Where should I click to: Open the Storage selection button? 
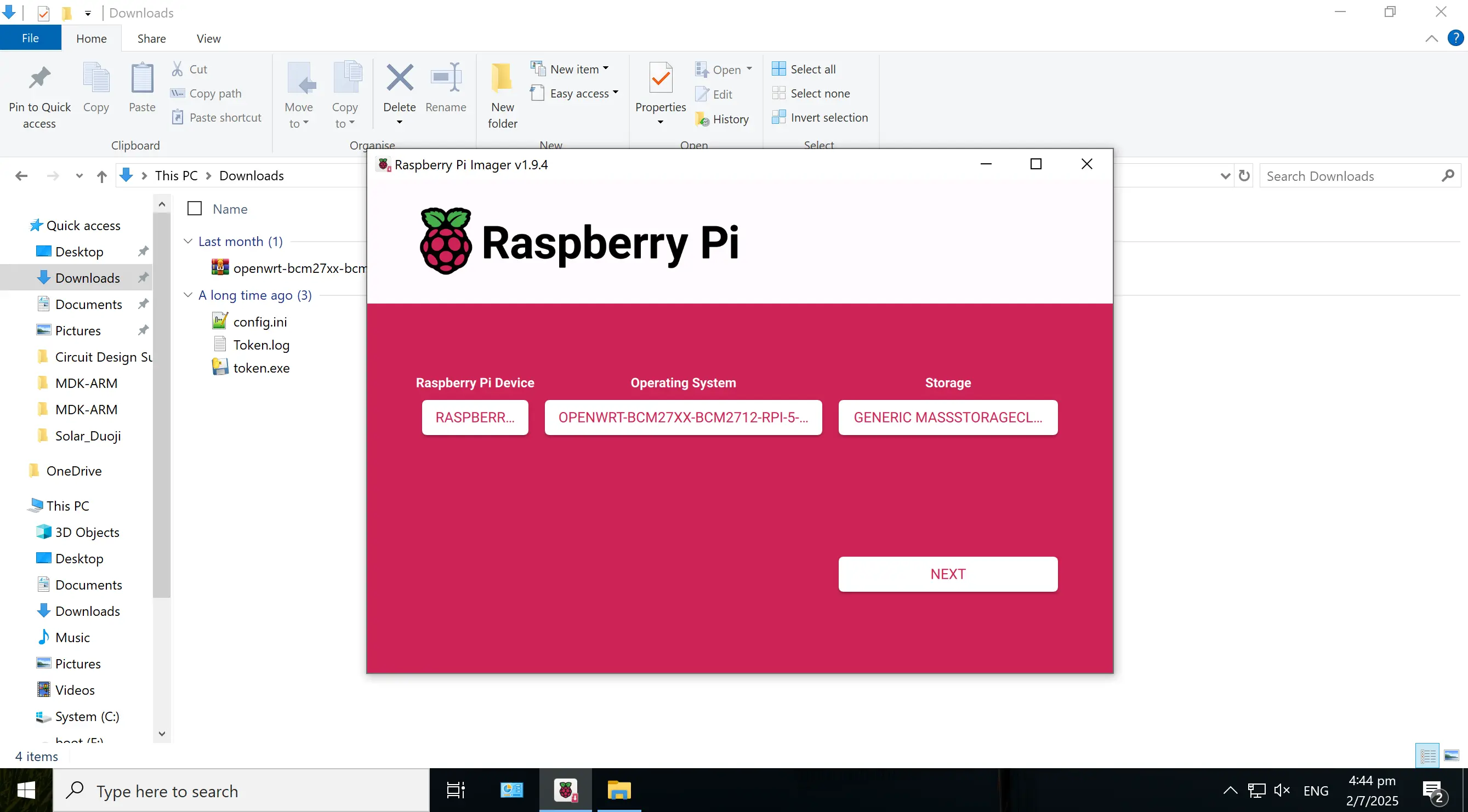tap(948, 418)
